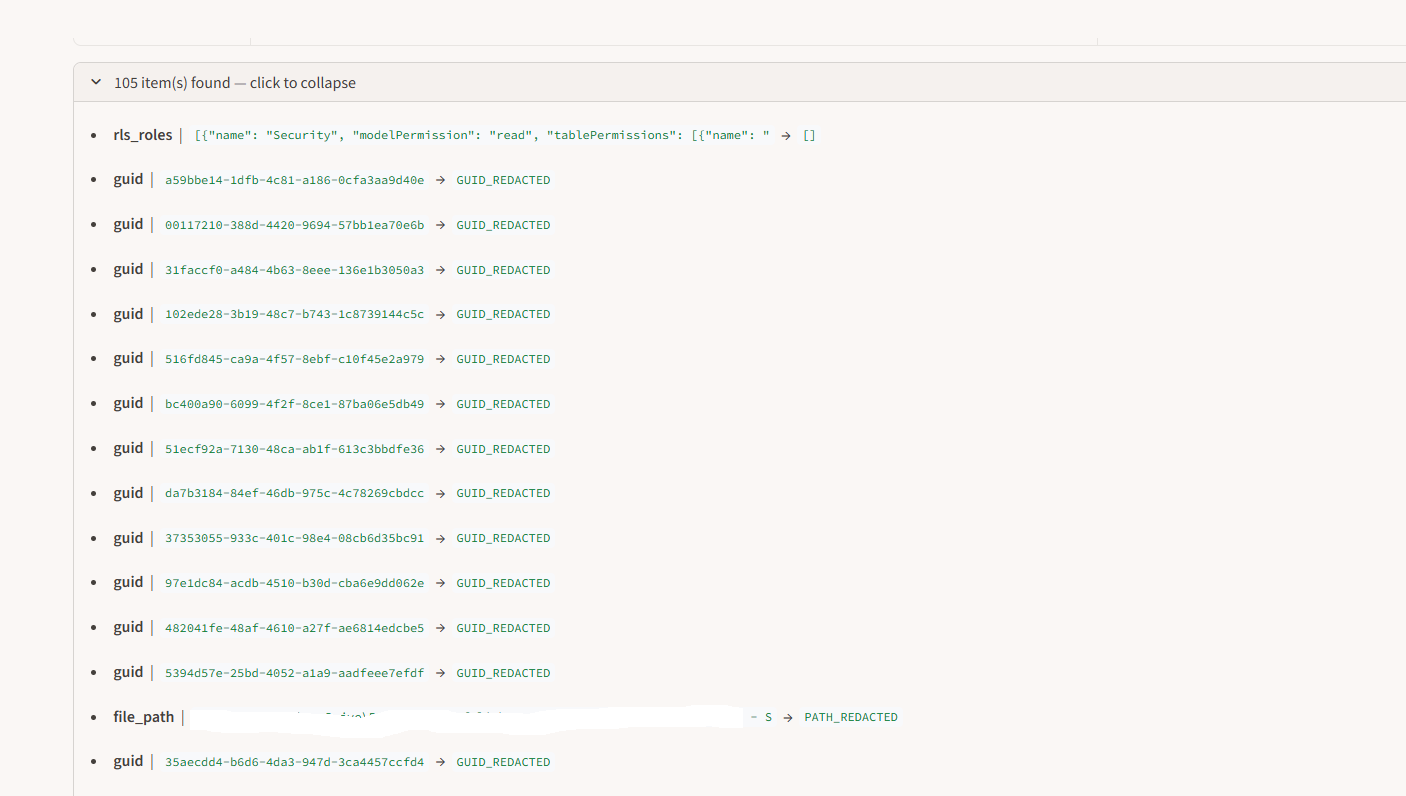Click the arrow icon on the 00117210 guid row
This screenshot has width=1406, height=796.
click(x=440, y=224)
